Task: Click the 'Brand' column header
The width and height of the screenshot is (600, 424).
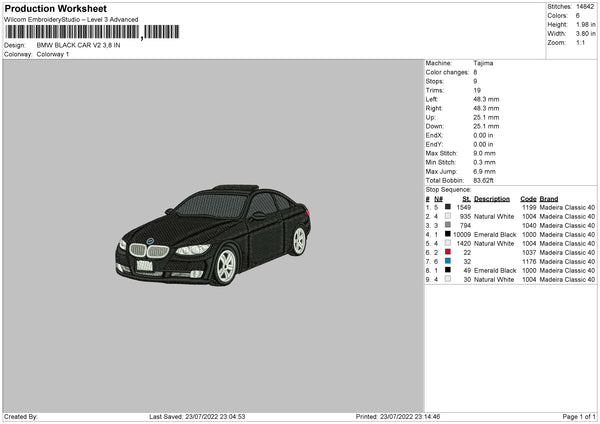Action: click(549, 199)
